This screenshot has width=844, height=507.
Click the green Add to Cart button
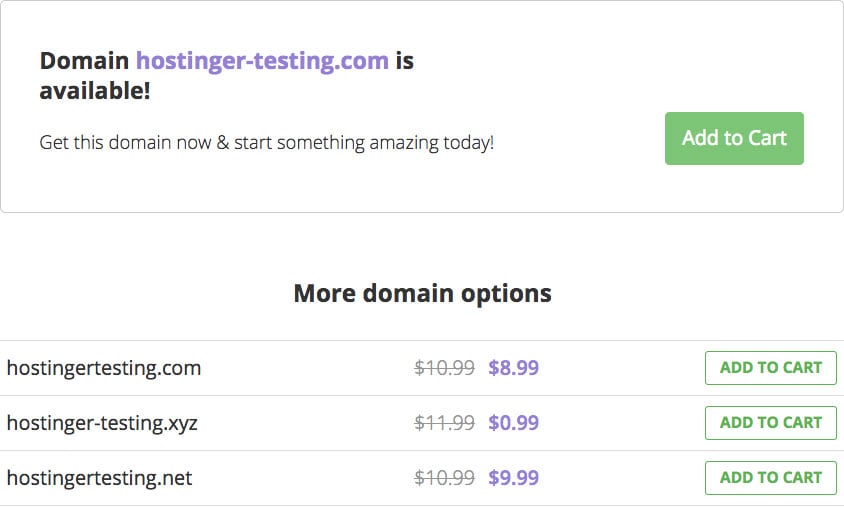[734, 138]
